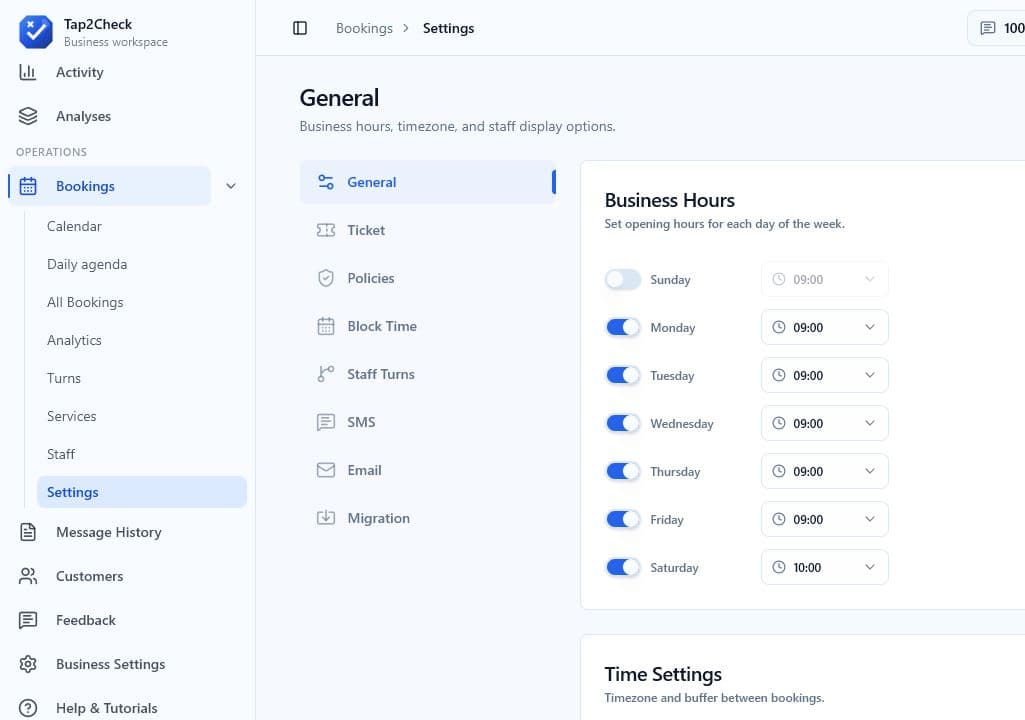Screen dimensions: 1025x720
Task: Open the Tuesday opening time dropdown
Action: pyautogui.click(x=824, y=375)
